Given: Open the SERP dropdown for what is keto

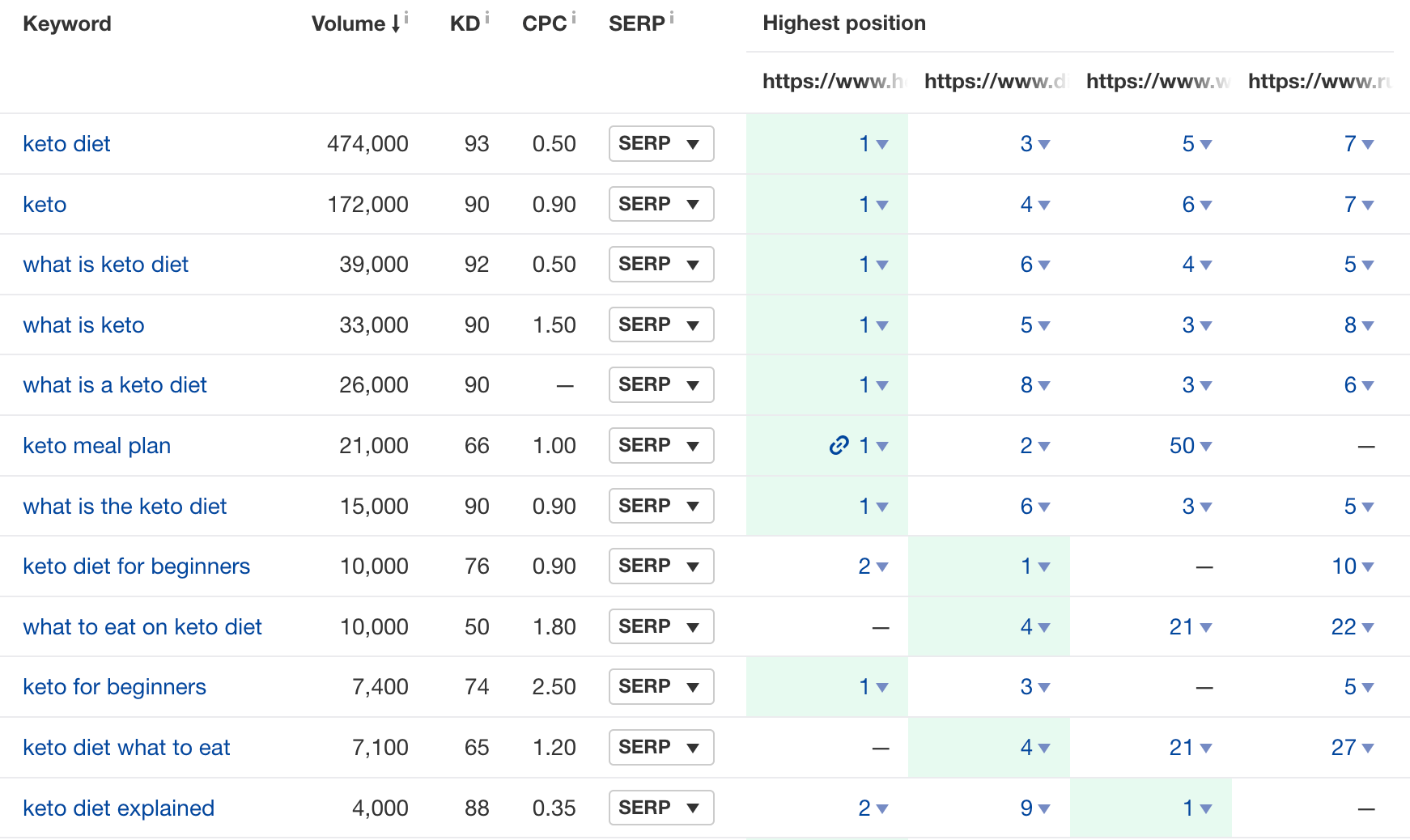Looking at the screenshot, I should [x=661, y=325].
